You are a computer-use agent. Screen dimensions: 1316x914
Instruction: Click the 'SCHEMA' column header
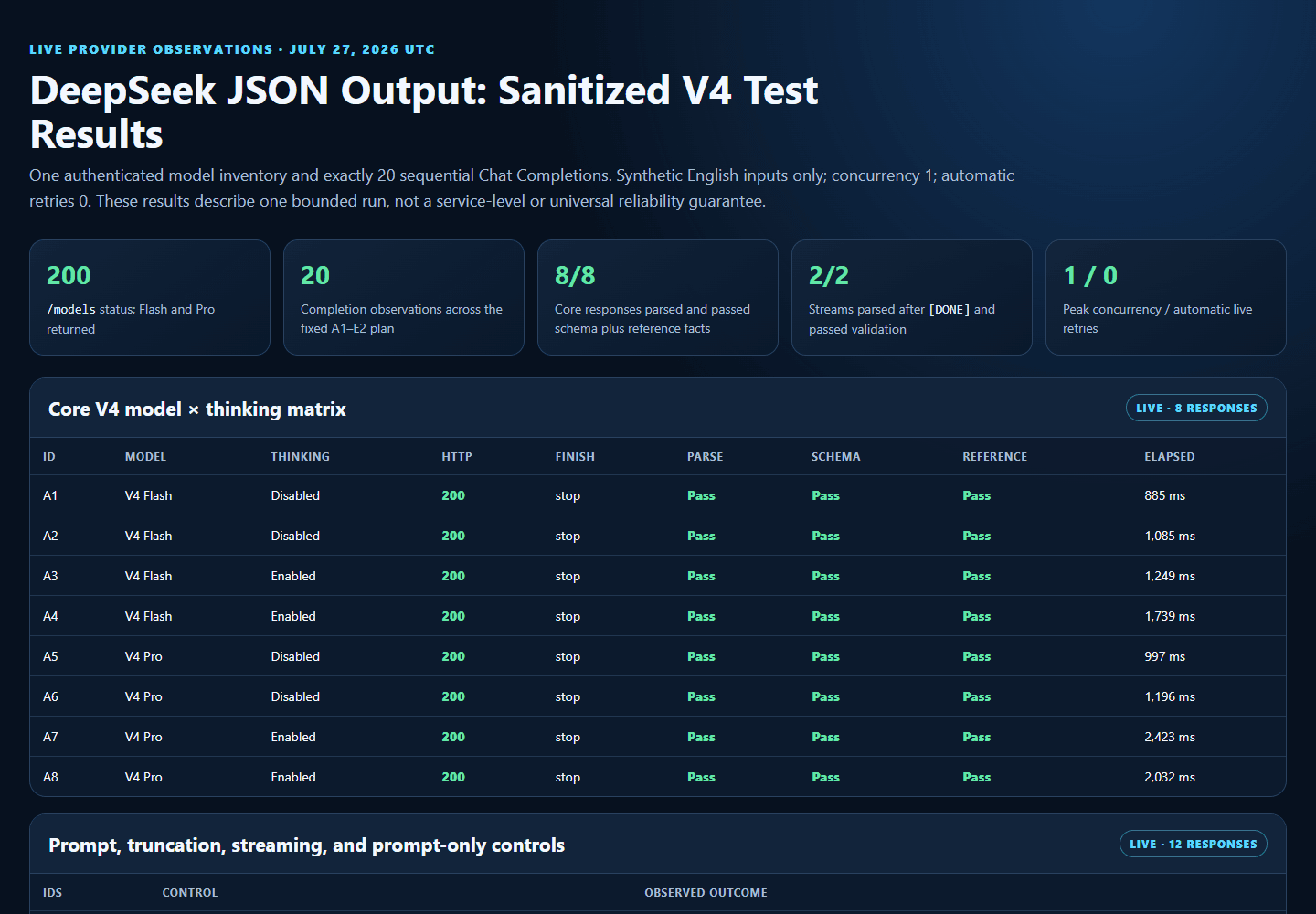coord(835,457)
